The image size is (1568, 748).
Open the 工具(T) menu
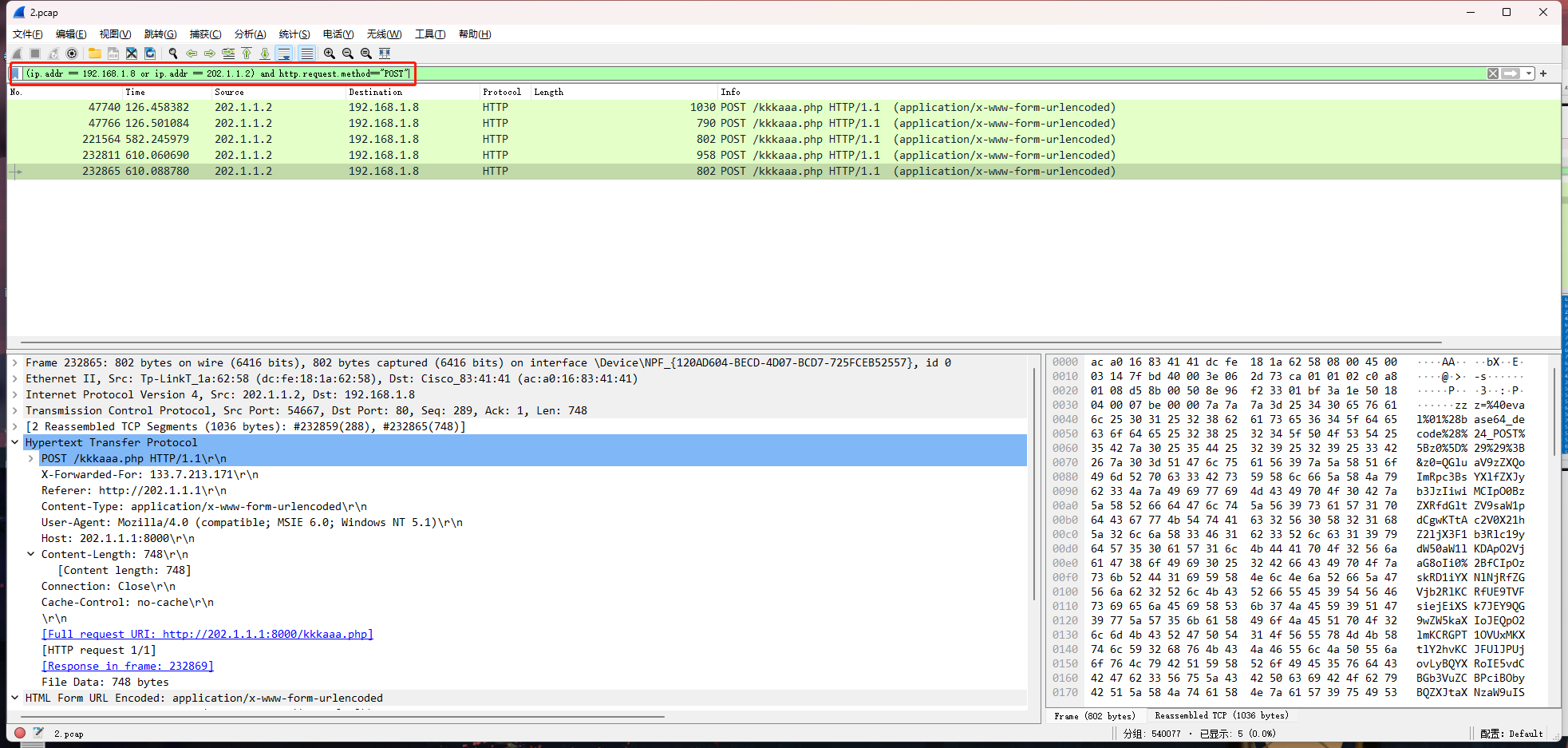pos(430,34)
